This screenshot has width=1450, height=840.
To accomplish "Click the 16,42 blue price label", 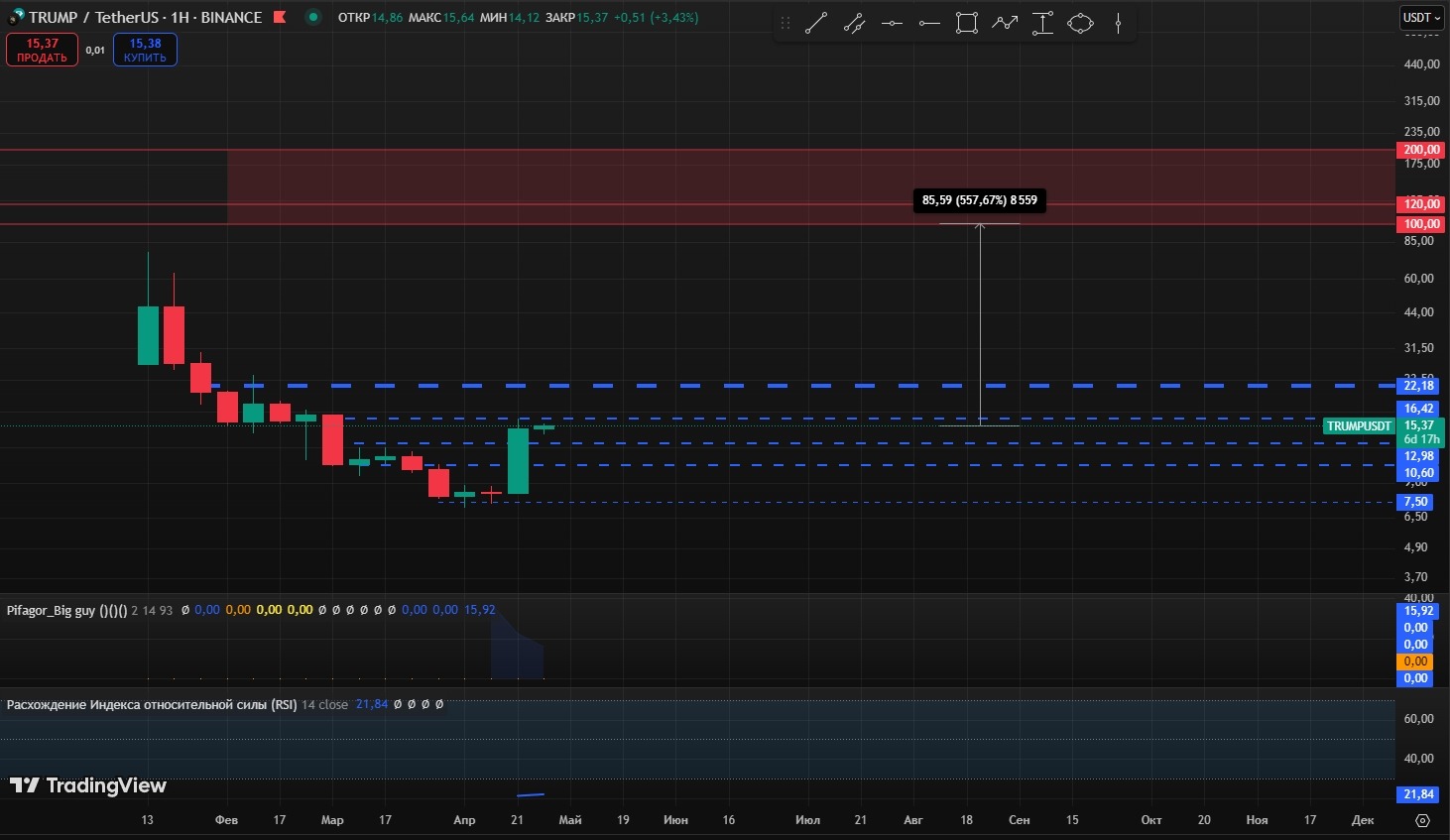I will [1419, 409].
